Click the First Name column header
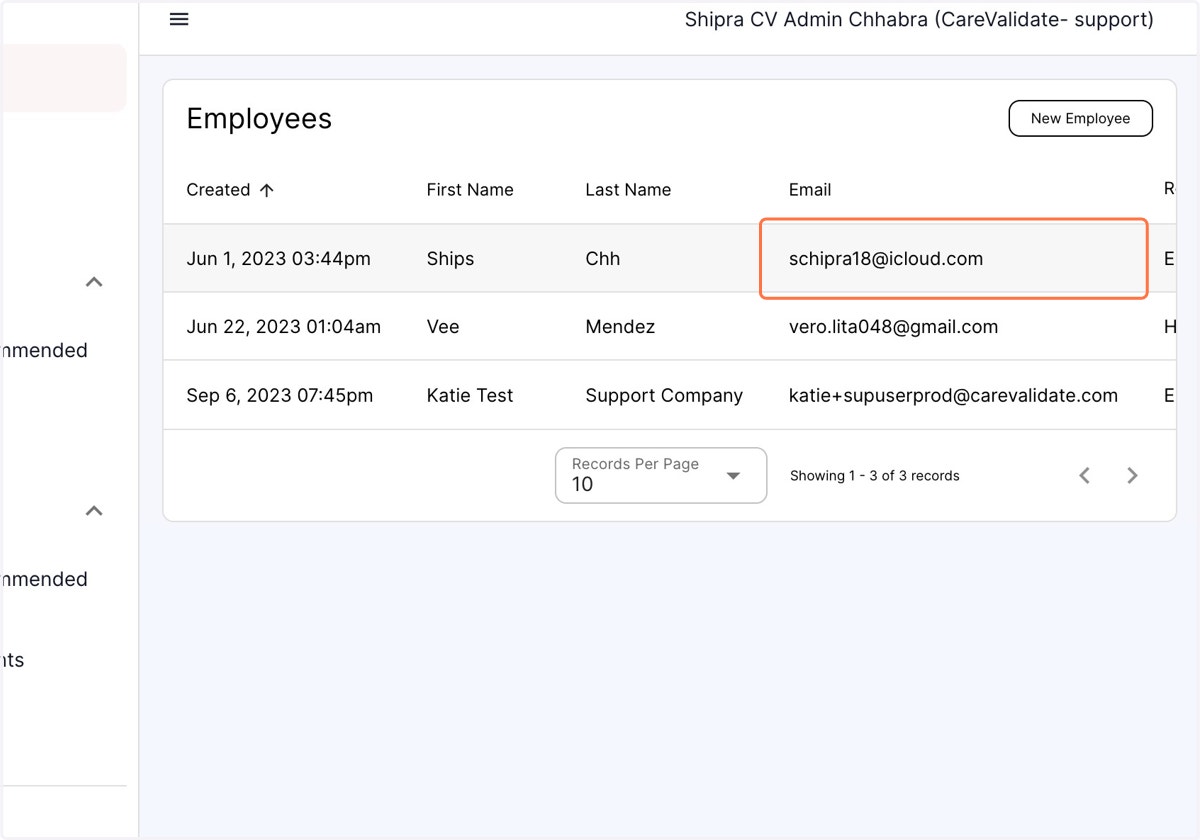 [x=470, y=190]
